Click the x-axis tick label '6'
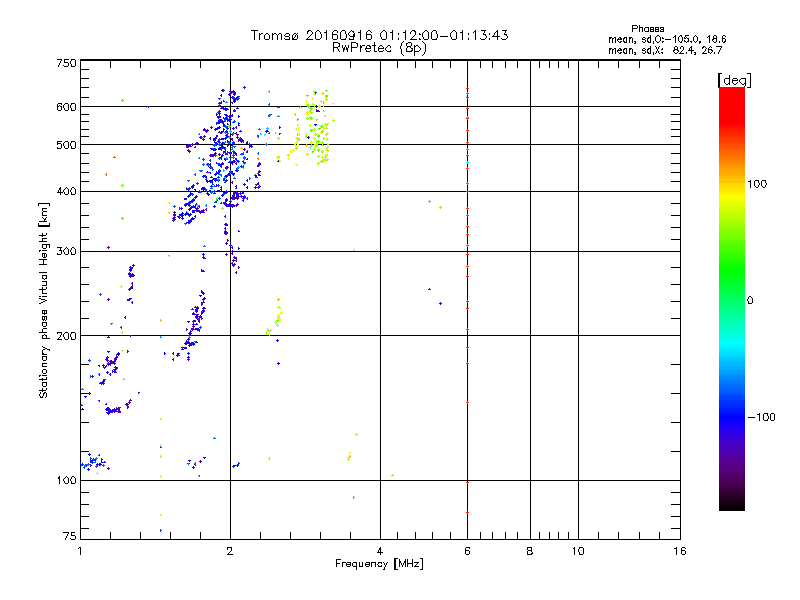The width and height of the screenshot is (800, 600). [x=467, y=551]
